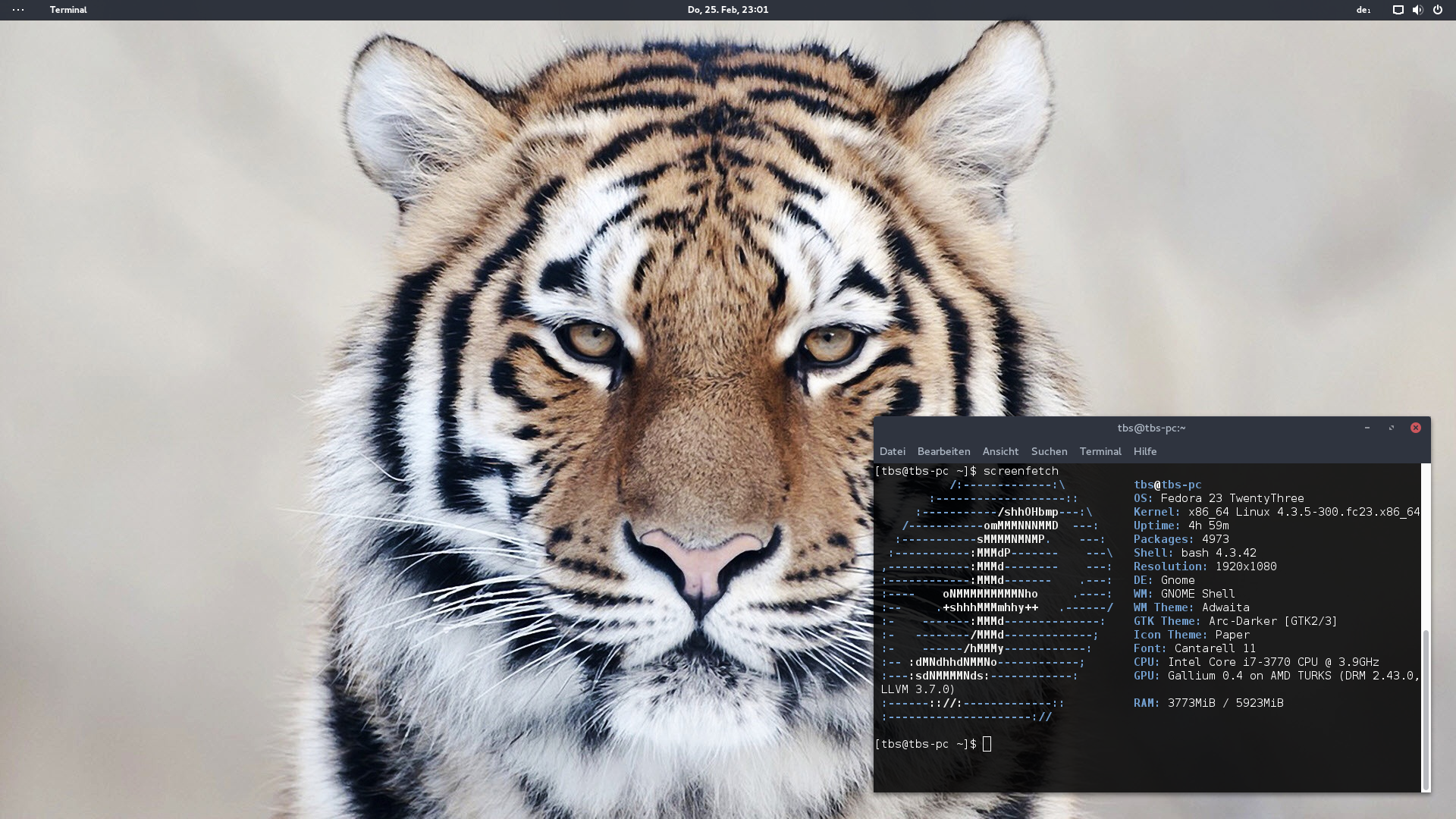
Task: Click the GPU line Gallium 0.4 on AMD TURKS
Action: (1276, 676)
